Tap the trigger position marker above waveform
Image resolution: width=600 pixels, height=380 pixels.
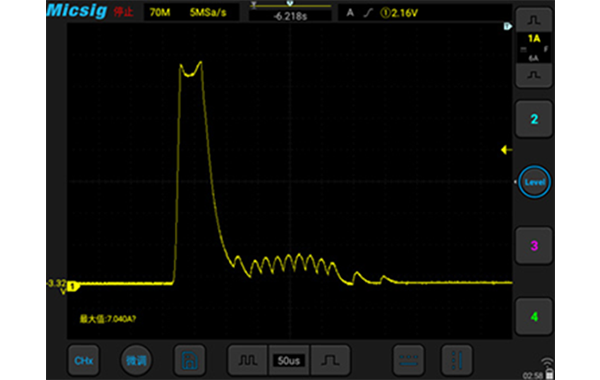pyautogui.click(x=290, y=3)
